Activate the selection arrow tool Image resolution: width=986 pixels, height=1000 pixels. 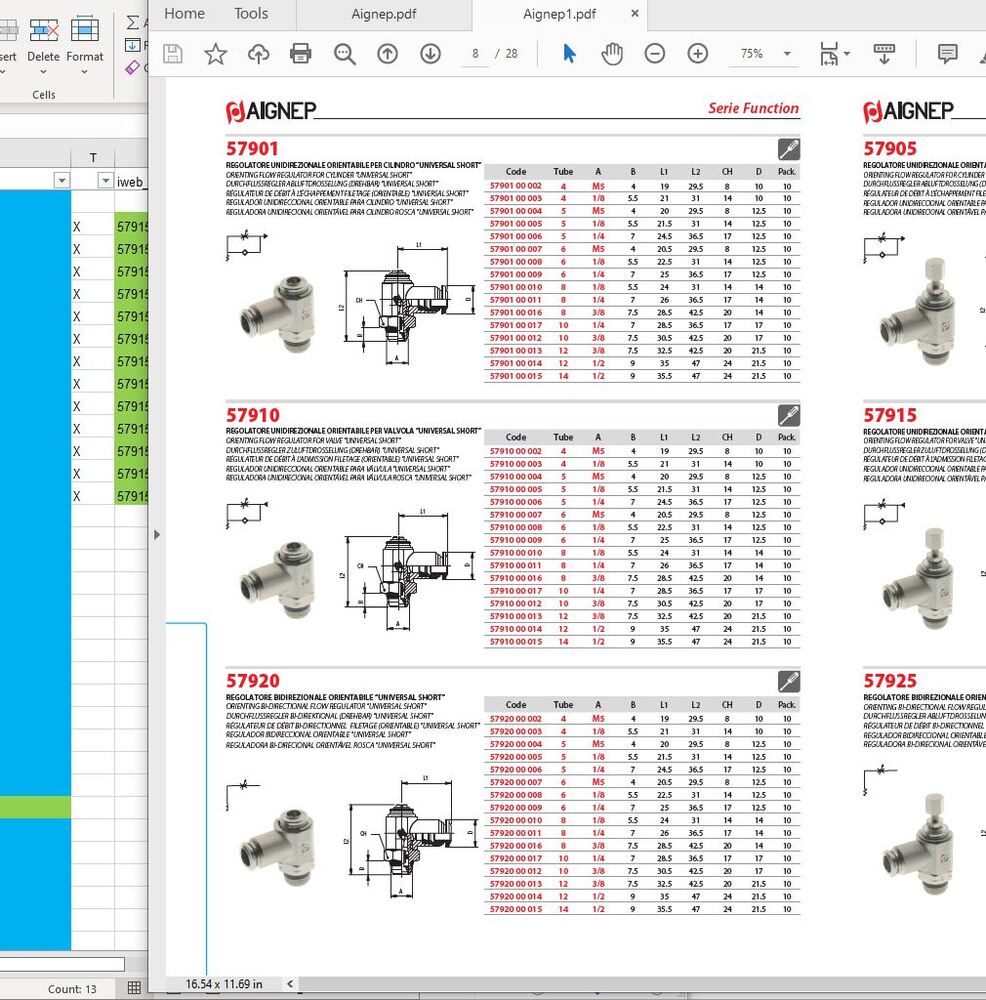pos(570,54)
